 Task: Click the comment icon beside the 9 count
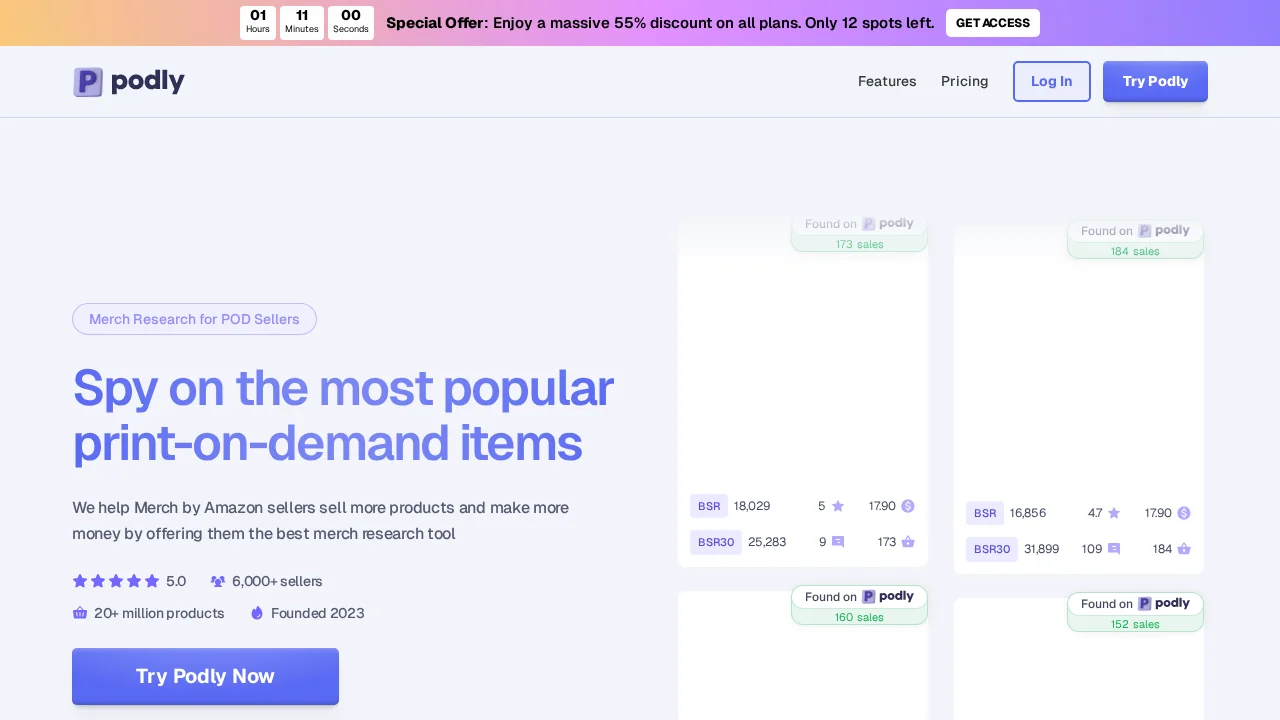[x=837, y=542]
